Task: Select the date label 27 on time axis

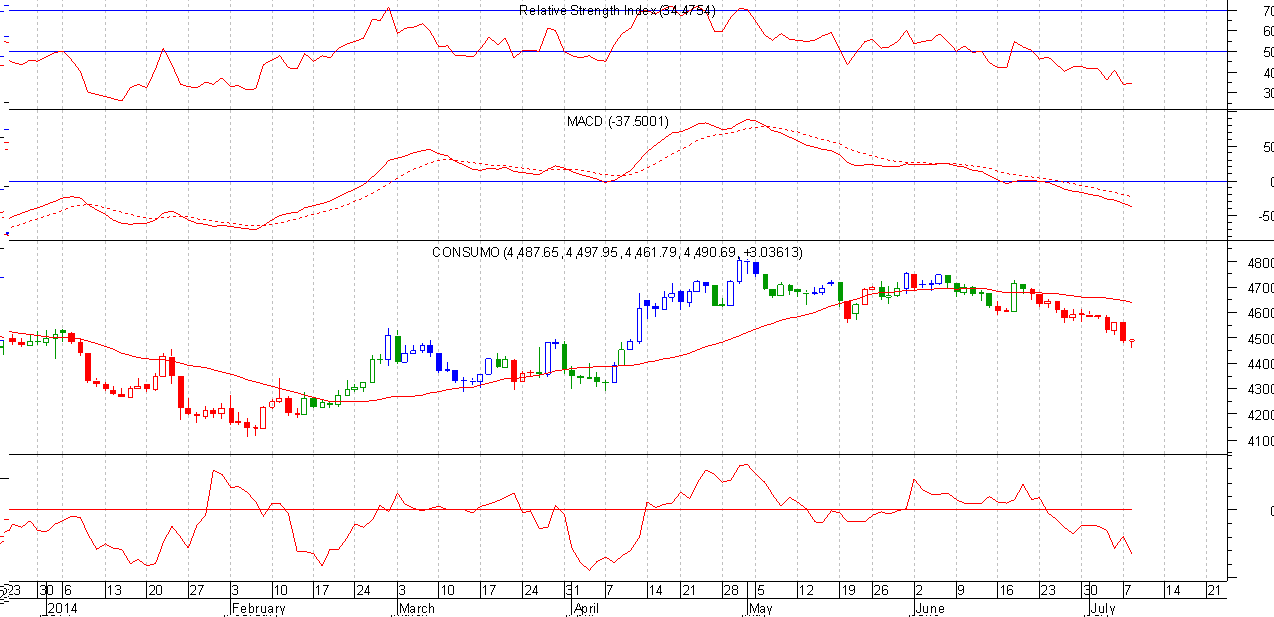Action: pyautogui.click(x=197, y=590)
